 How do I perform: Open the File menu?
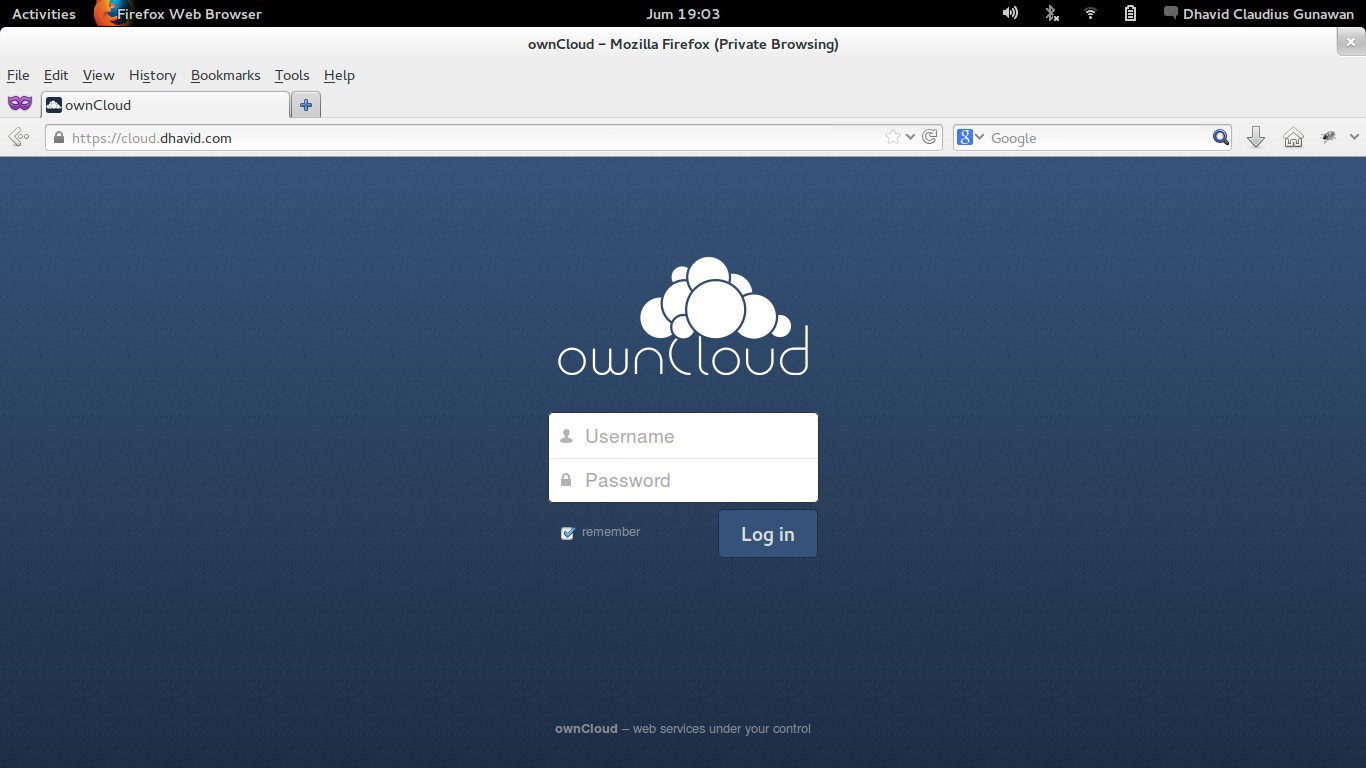click(18, 75)
